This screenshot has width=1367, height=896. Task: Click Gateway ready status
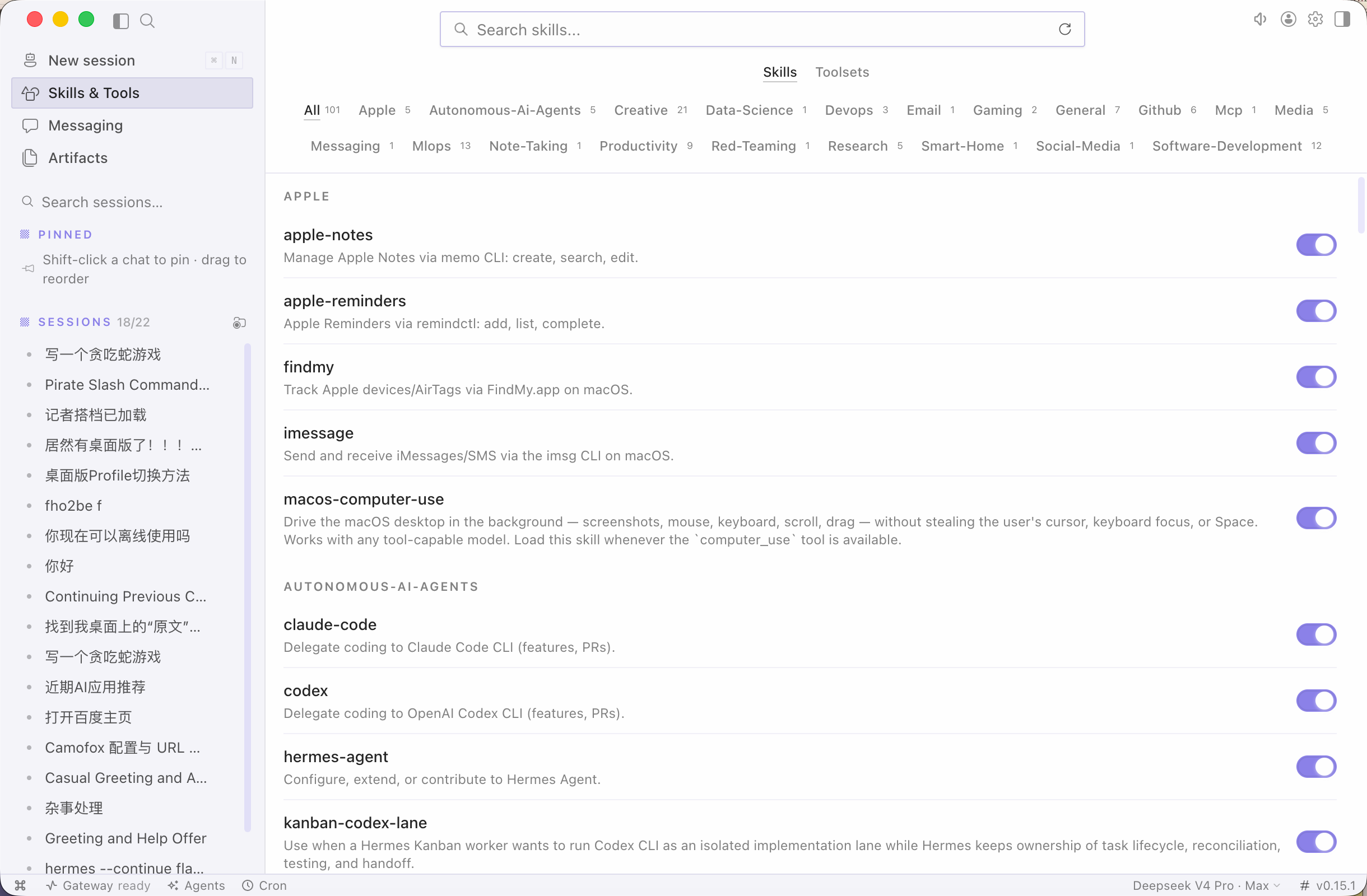tap(99, 885)
